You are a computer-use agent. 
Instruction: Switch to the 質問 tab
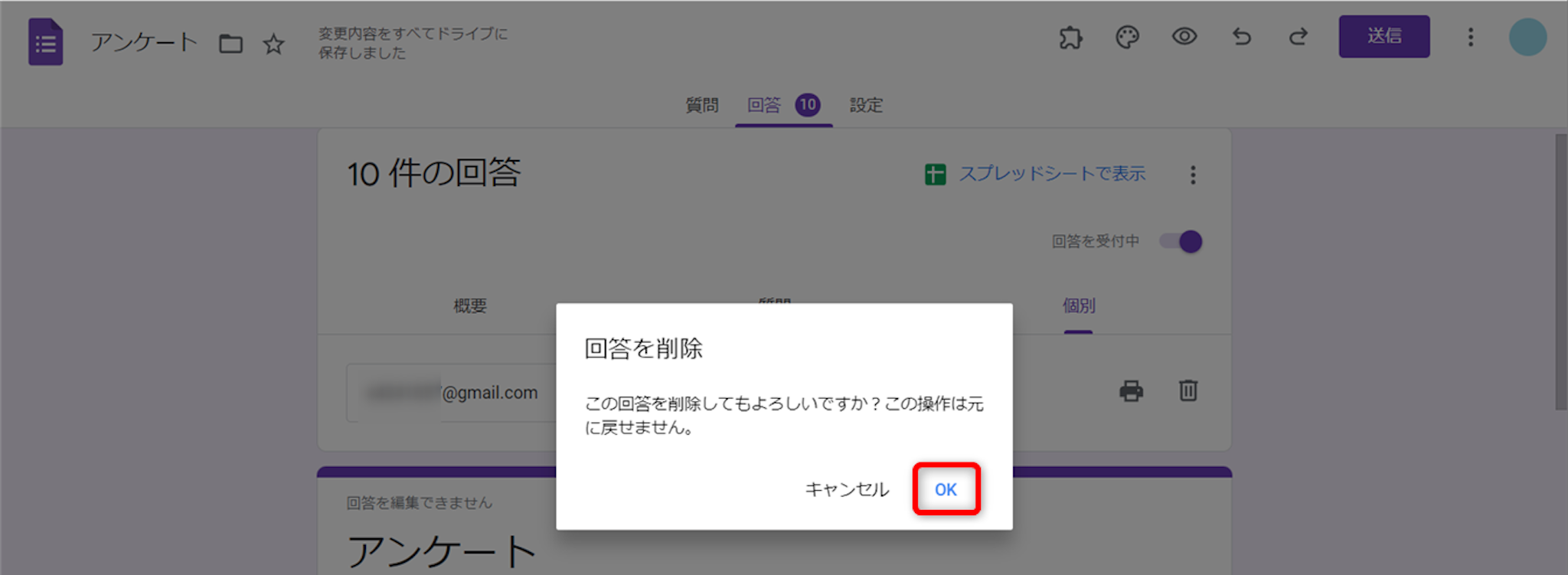click(701, 105)
